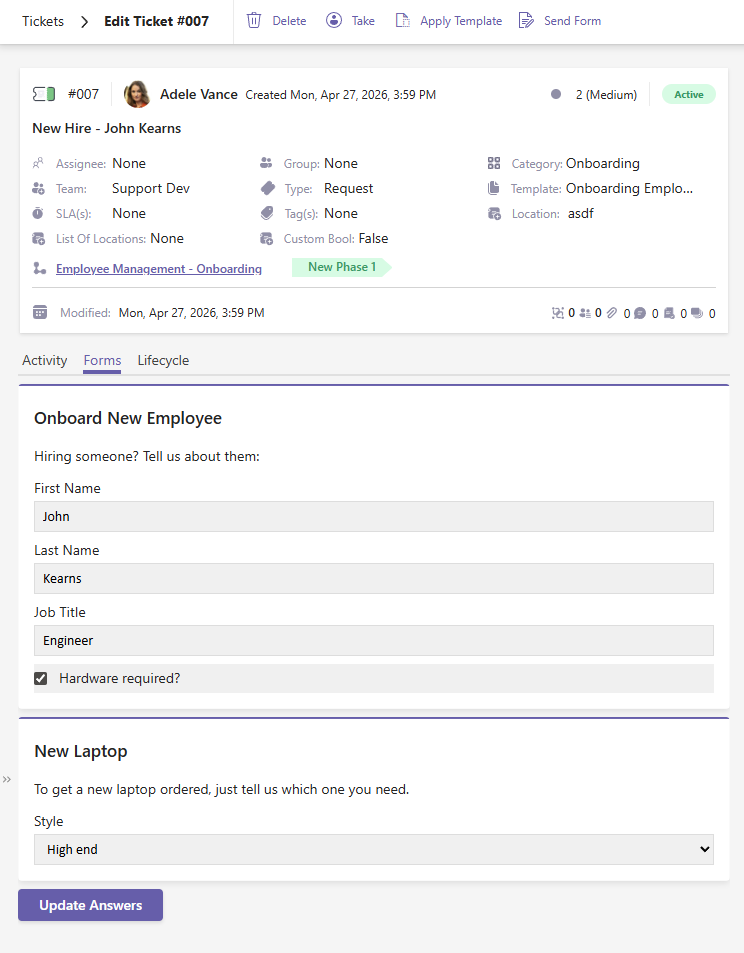This screenshot has height=953, width=744.
Task: Switch to the Activity tab
Action: coord(44,360)
